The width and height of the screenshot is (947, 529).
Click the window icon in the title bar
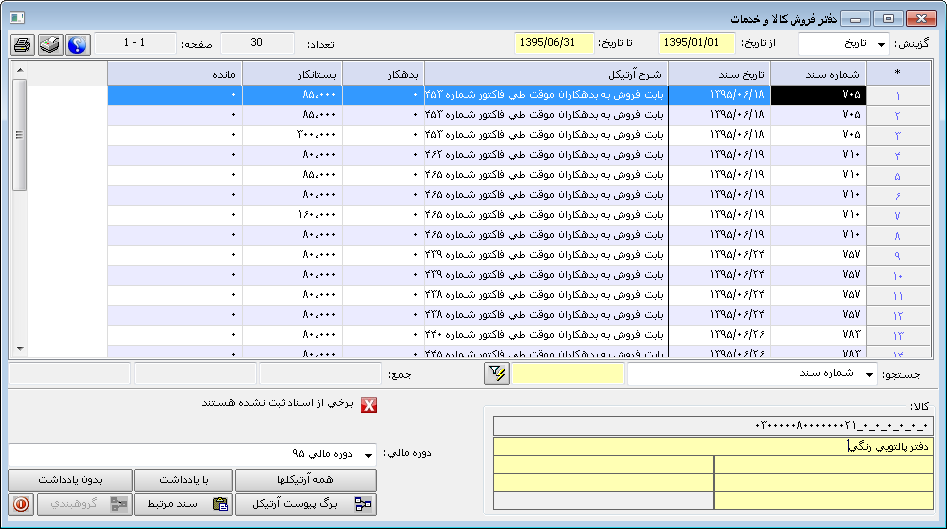pos(17,18)
